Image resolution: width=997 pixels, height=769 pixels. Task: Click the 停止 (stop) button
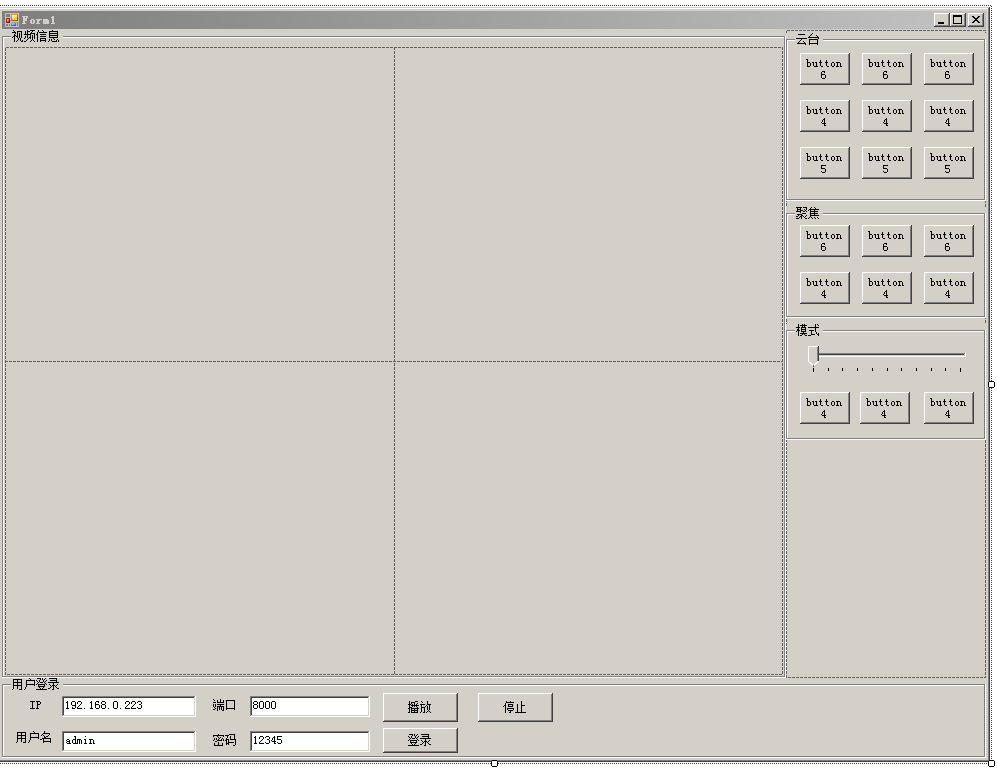pyautogui.click(x=515, y=707)
